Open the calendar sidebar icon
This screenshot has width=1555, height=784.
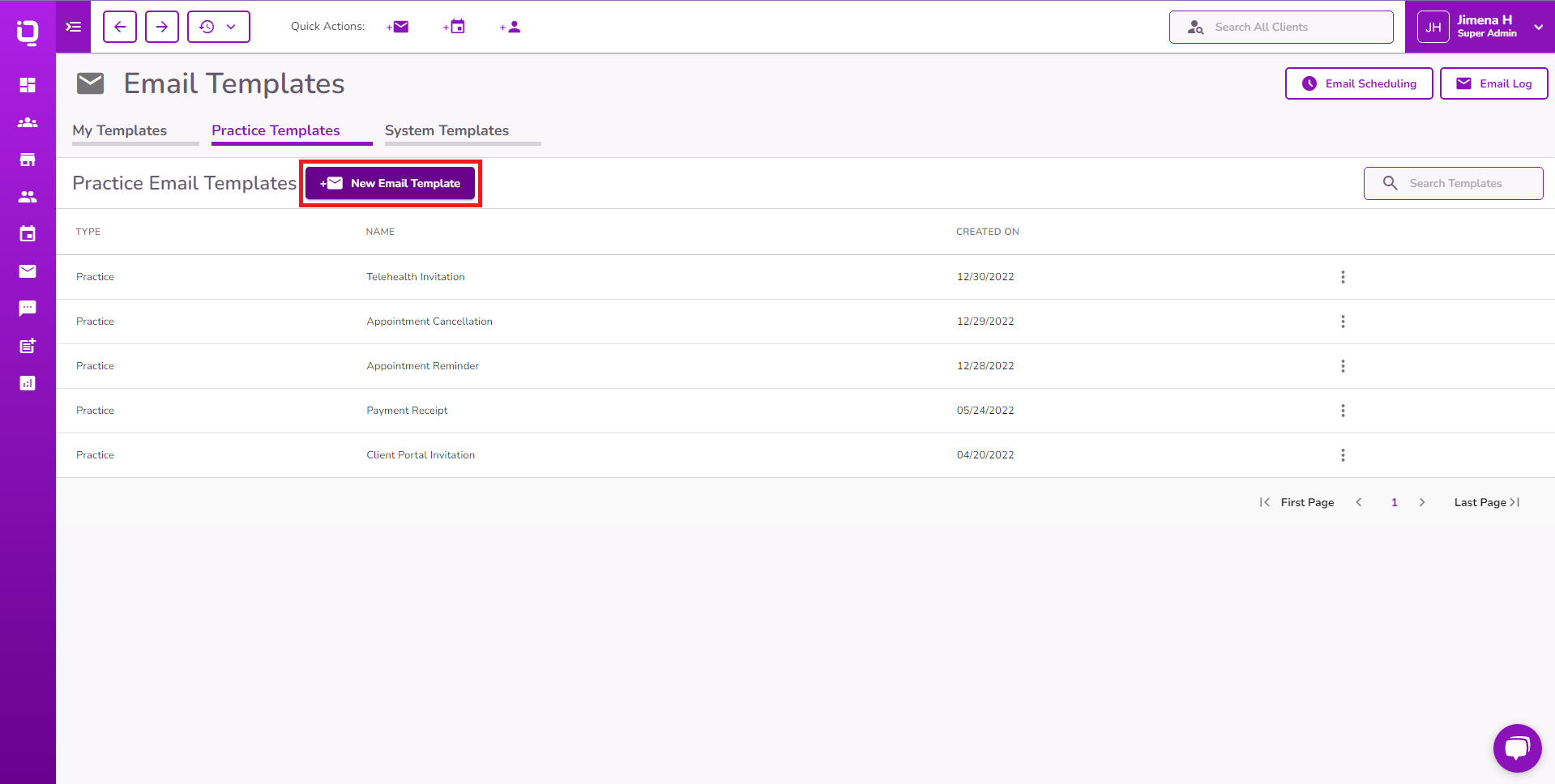point(28,234)
